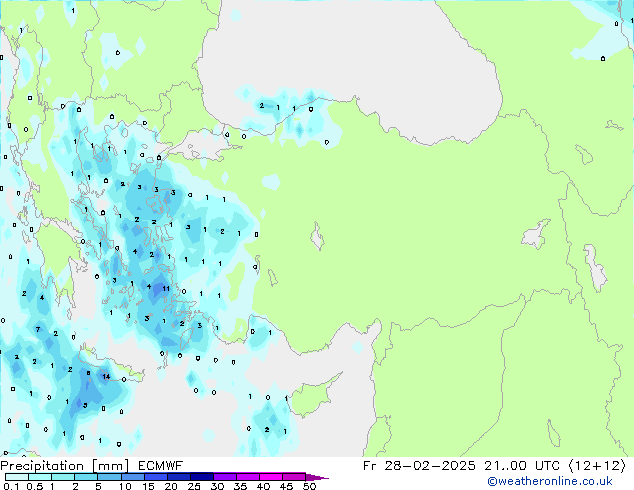Click the 'Precipitation [mm]' title text
The height and width of the screenshot is (490, 634).
tap(65, 466)
